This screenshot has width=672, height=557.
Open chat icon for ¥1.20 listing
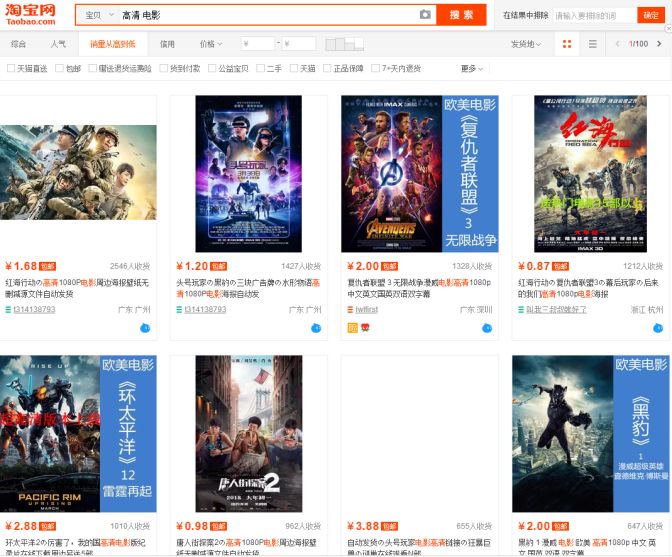click(316, 328)
